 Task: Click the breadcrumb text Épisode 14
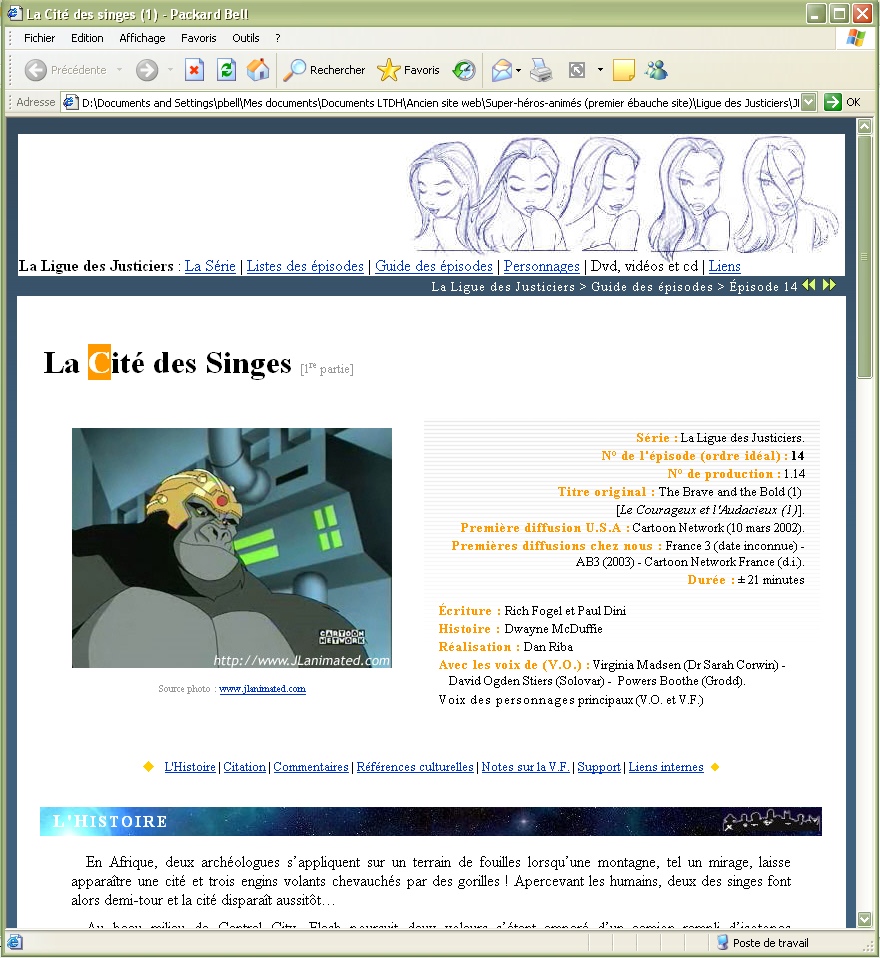pyautogui.click(x=763, y=287)
